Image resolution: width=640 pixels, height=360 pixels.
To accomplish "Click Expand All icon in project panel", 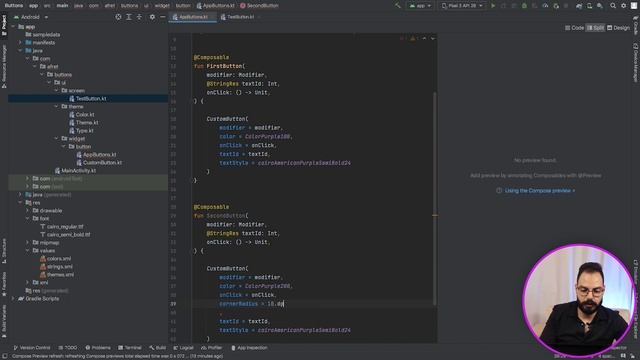I will (129, 17).
